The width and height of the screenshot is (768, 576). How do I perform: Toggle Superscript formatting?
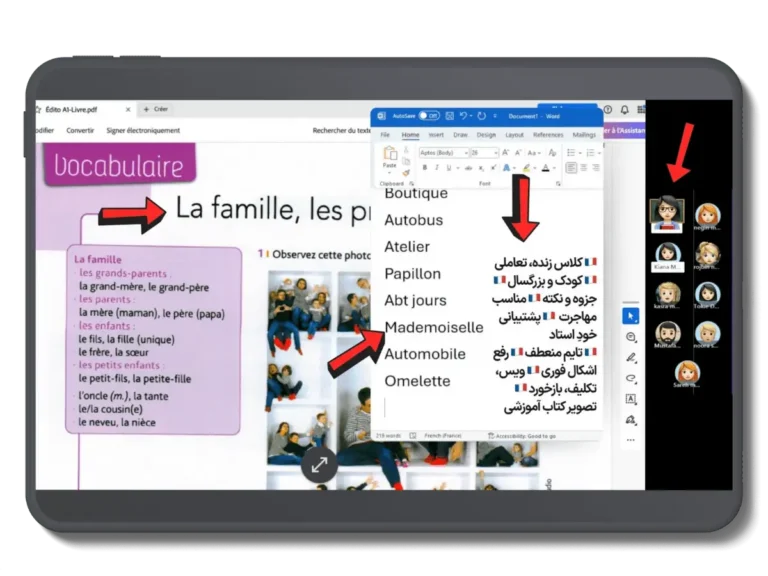click(x=493, y=168)
